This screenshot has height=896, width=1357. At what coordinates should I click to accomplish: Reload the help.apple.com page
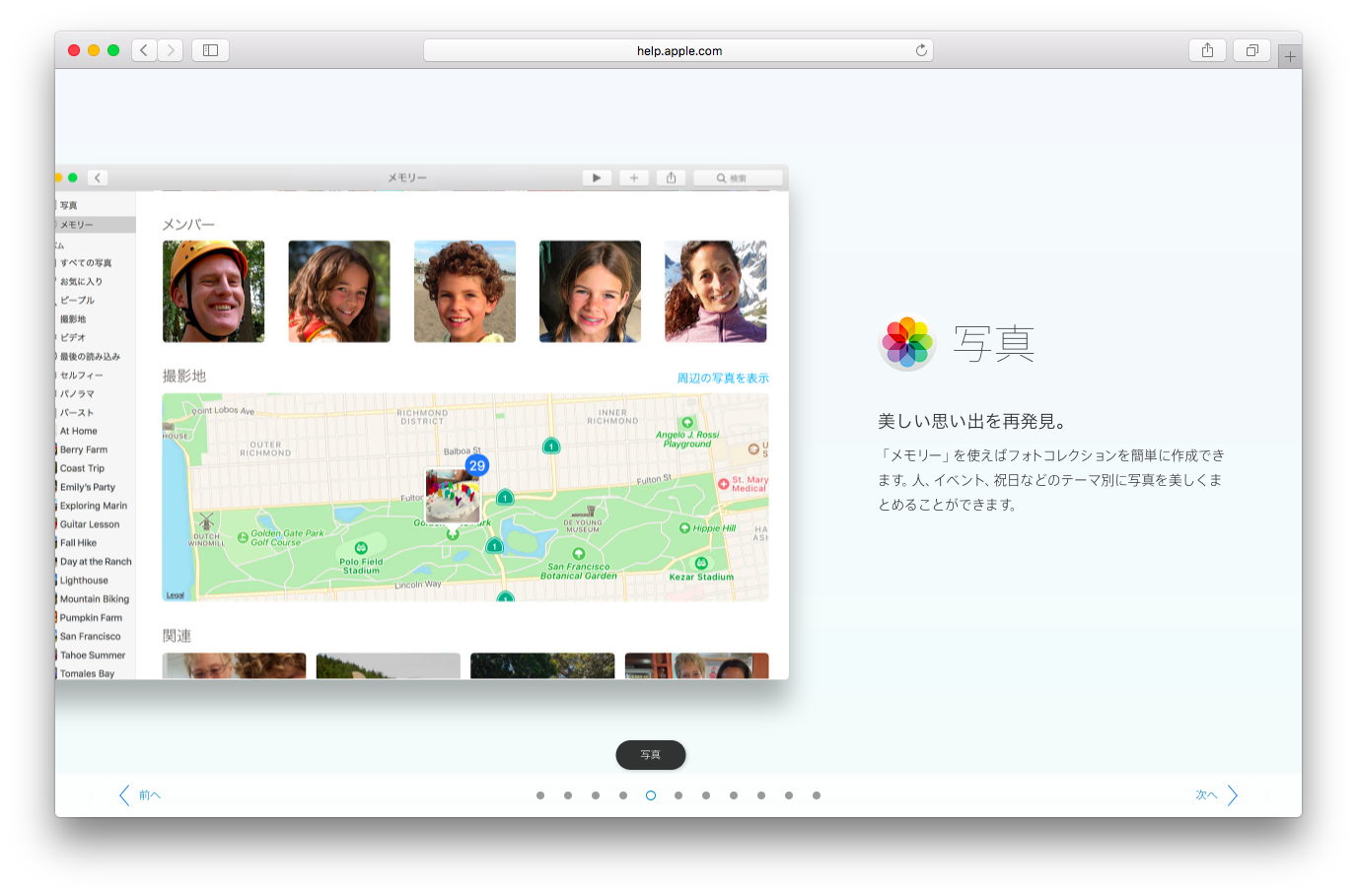point(921,50)
